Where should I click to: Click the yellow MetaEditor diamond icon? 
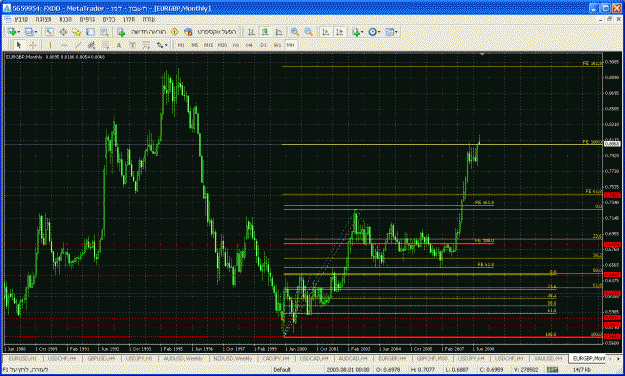pyautogui.click(x=174, y=32)
